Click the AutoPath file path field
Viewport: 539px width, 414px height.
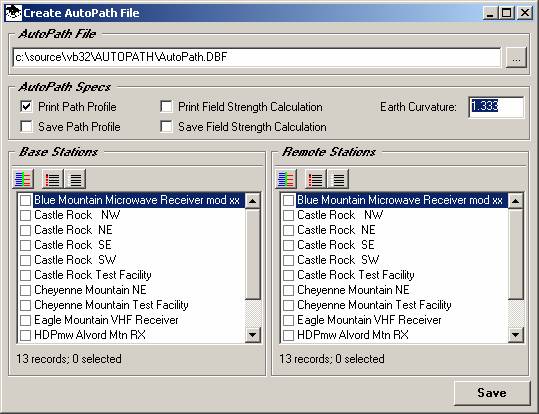(256, 57)
